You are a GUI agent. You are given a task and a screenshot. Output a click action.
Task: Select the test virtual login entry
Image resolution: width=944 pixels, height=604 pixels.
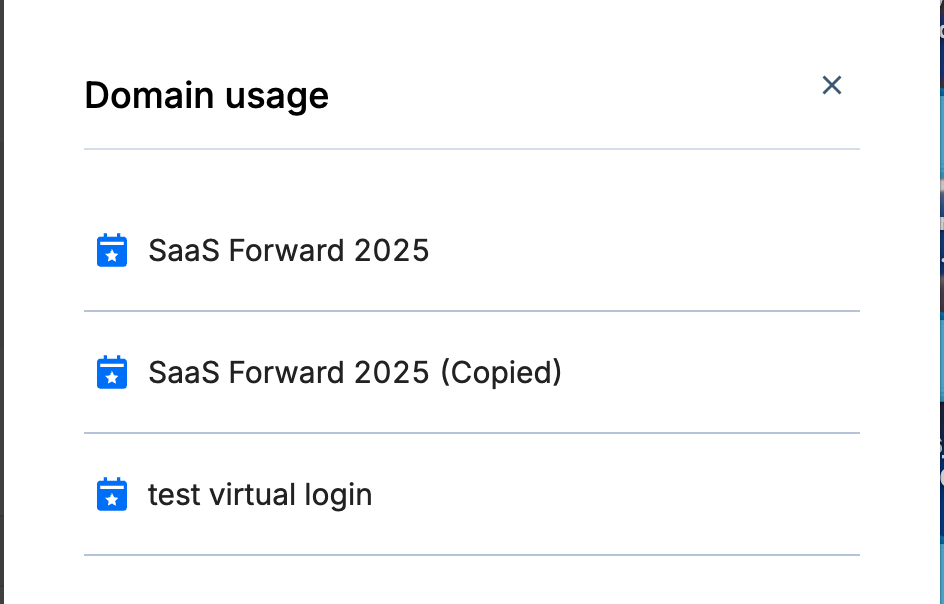point(260,494)
